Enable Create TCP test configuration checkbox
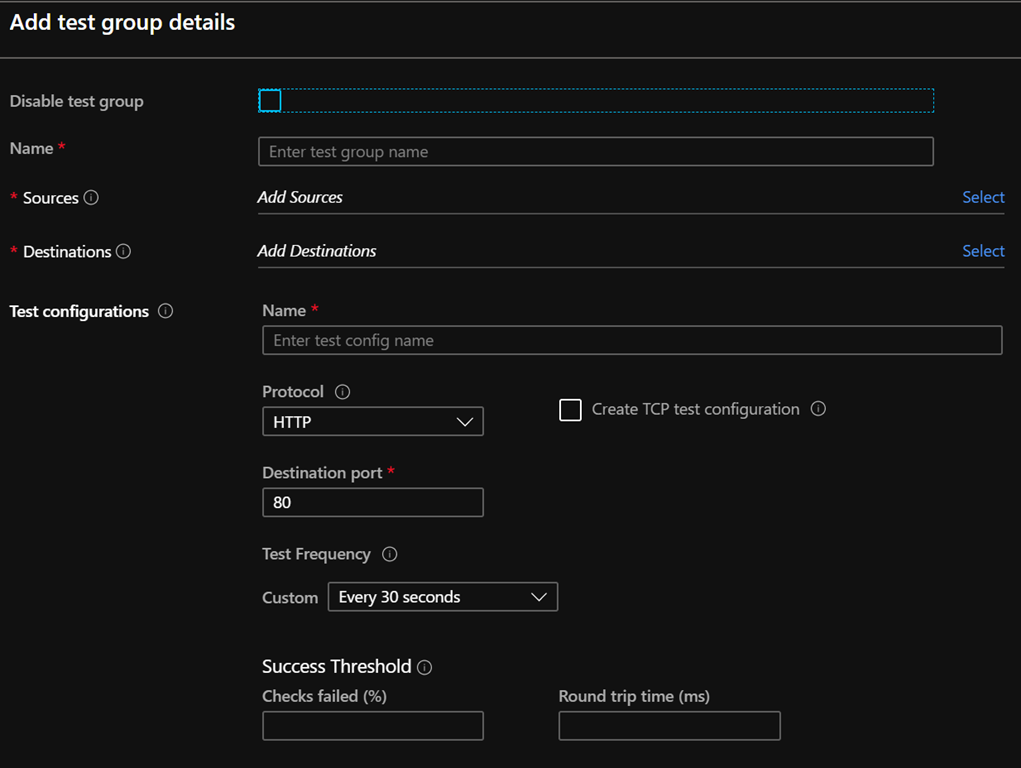The width and height of the screenshot is (1021, 768). coord(570,410)
